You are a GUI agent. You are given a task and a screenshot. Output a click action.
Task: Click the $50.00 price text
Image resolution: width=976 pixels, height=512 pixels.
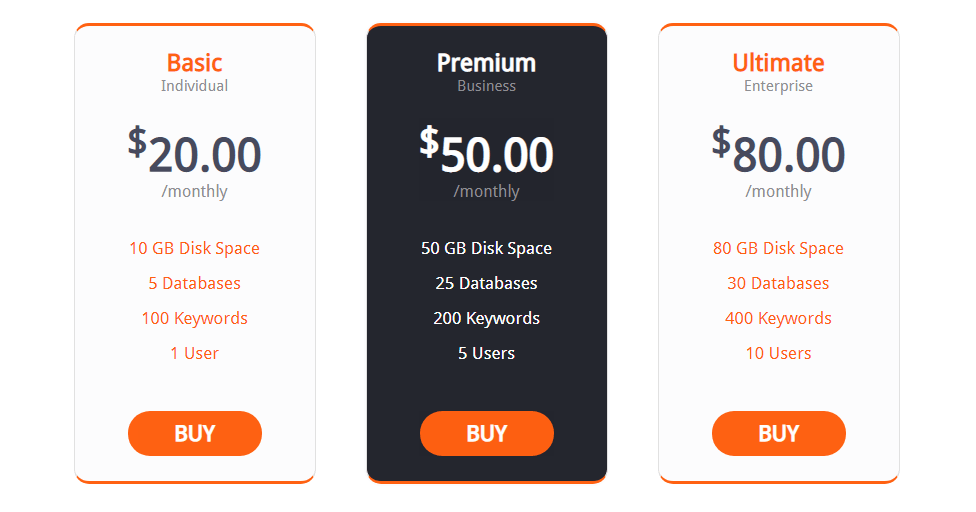487,151
